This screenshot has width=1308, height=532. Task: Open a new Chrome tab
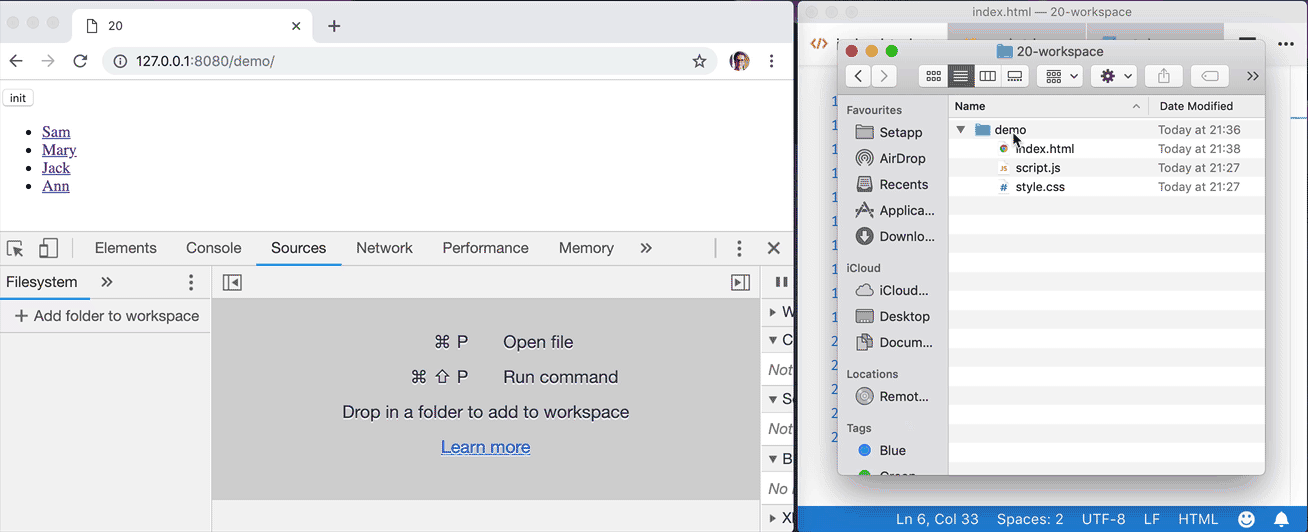334,26
